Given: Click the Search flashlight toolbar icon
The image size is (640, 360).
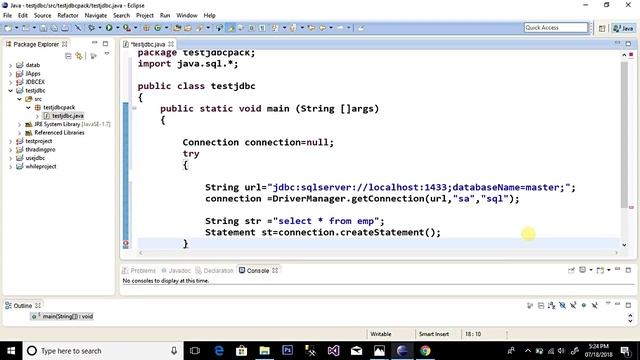Looking at the screenshot, I should 200,28.
